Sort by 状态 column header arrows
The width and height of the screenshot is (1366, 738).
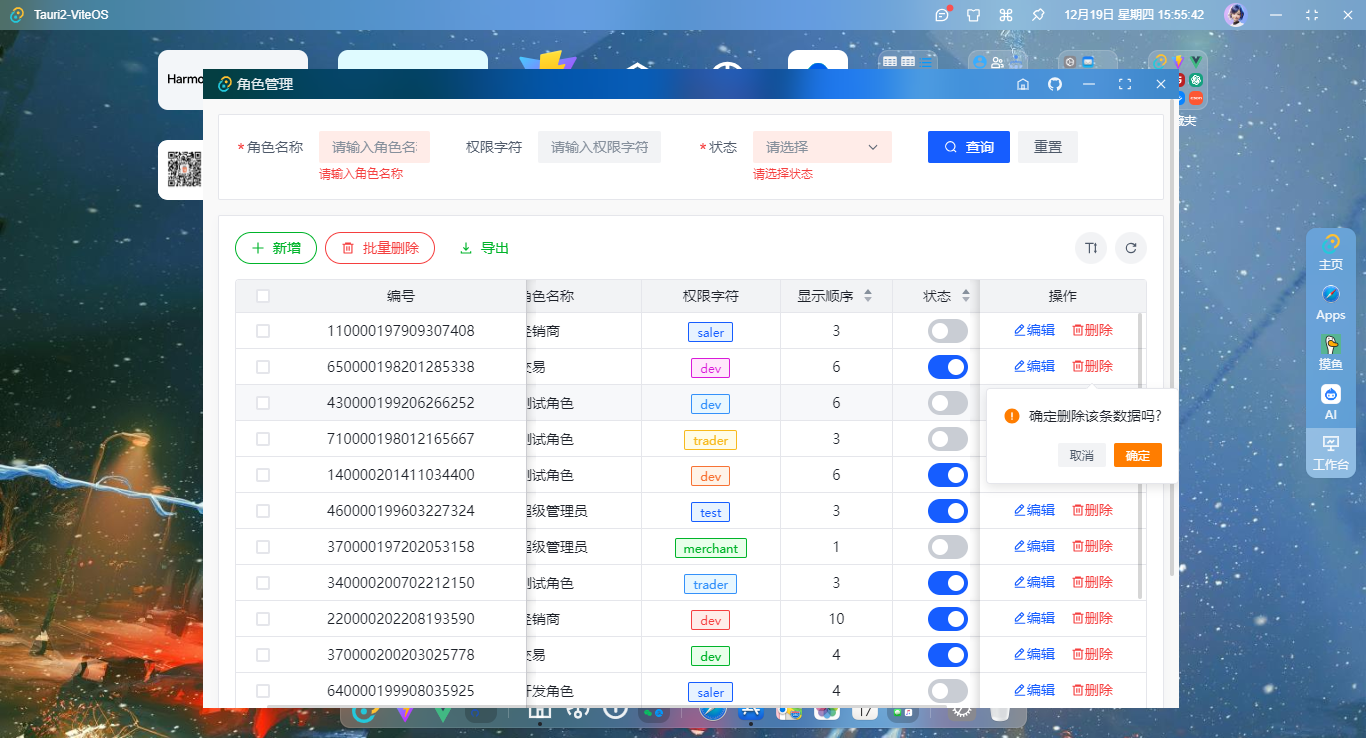966,296
